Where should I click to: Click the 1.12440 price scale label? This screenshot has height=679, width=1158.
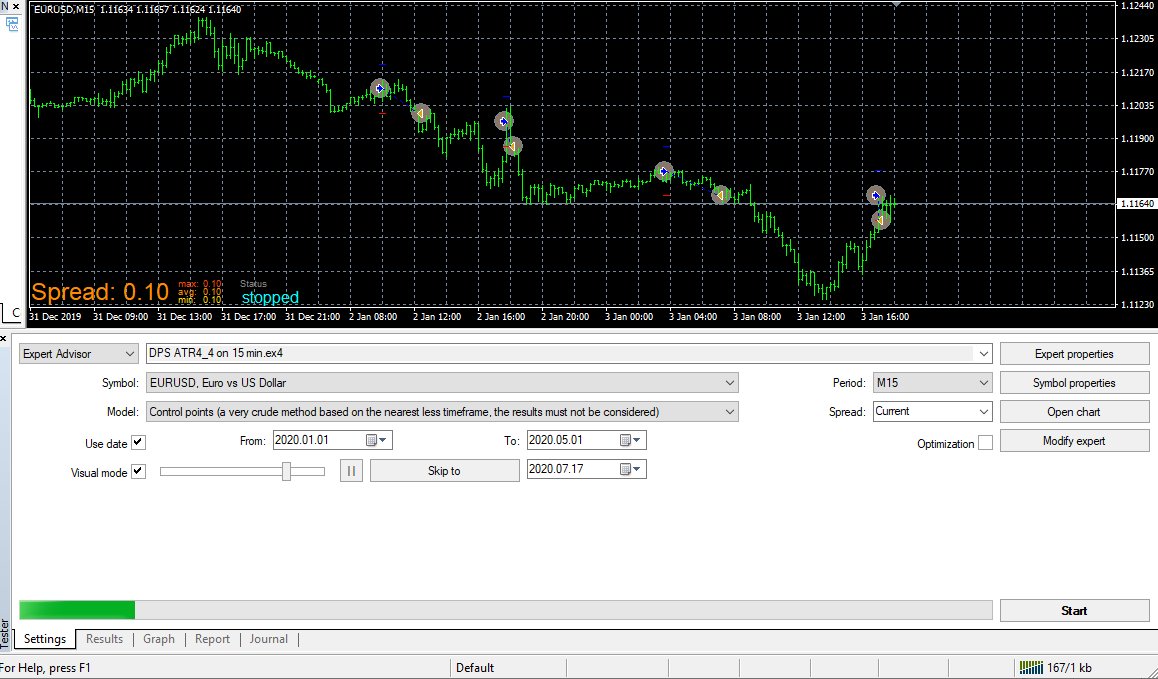1137,5
